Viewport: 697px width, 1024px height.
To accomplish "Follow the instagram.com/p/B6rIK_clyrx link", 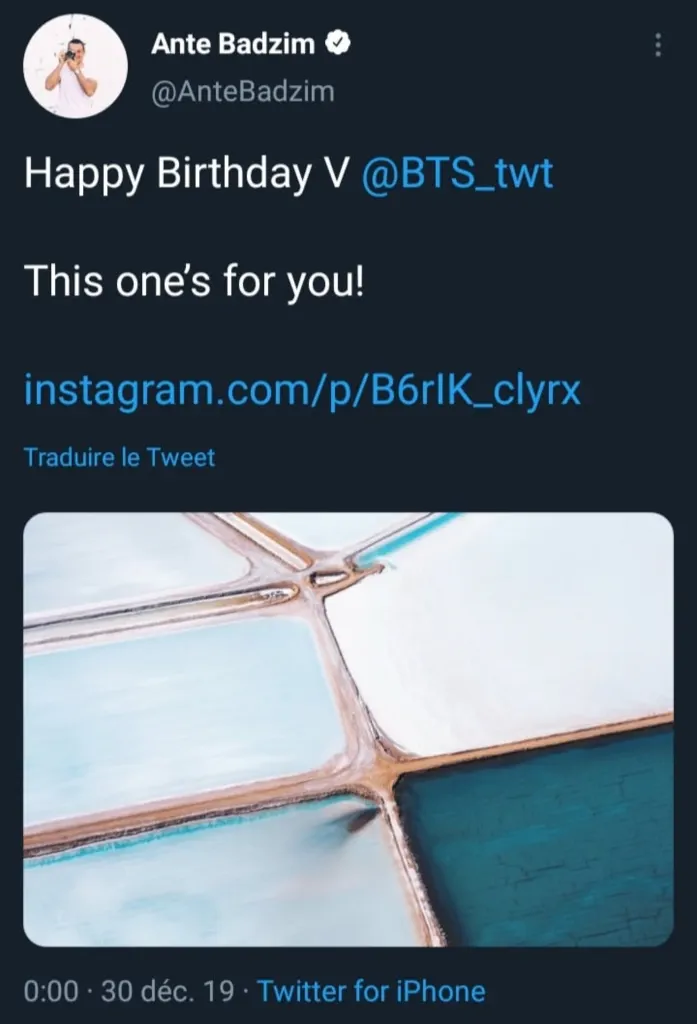I will (301, 389).
